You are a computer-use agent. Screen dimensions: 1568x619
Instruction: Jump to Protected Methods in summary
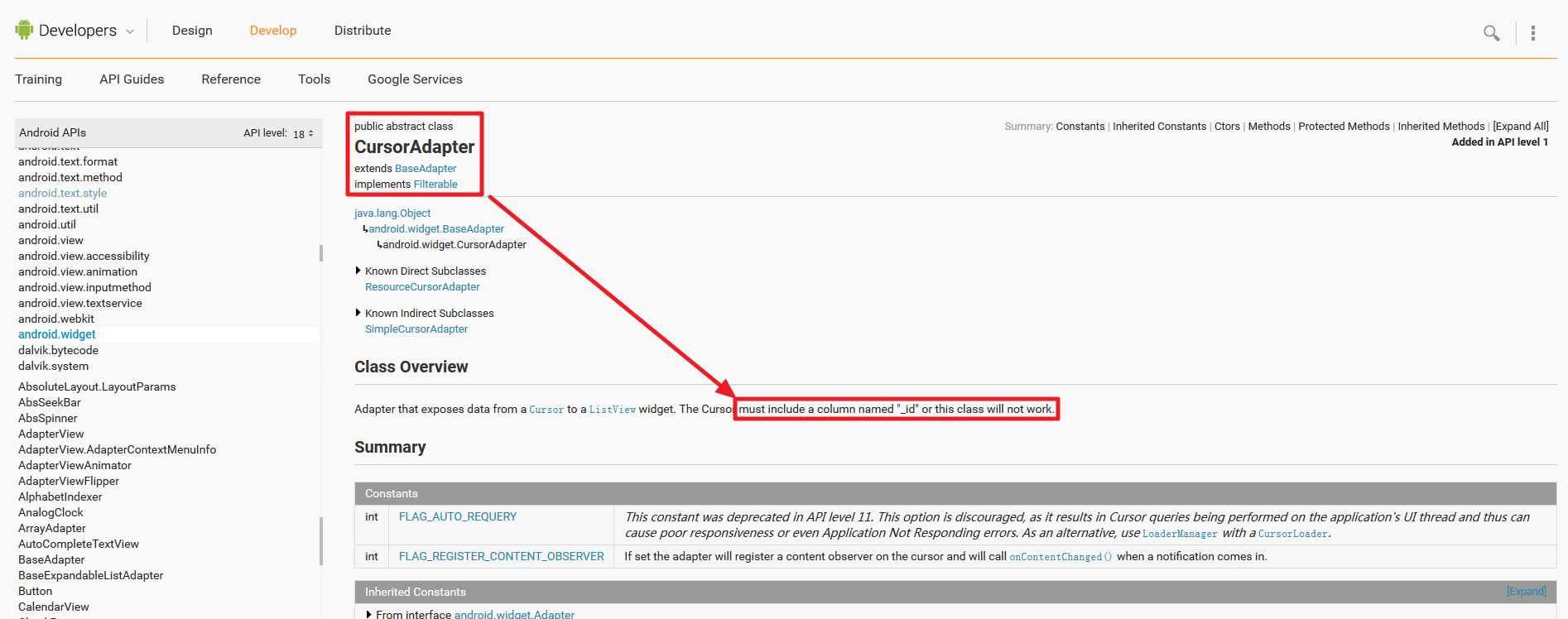point(1344,127)
